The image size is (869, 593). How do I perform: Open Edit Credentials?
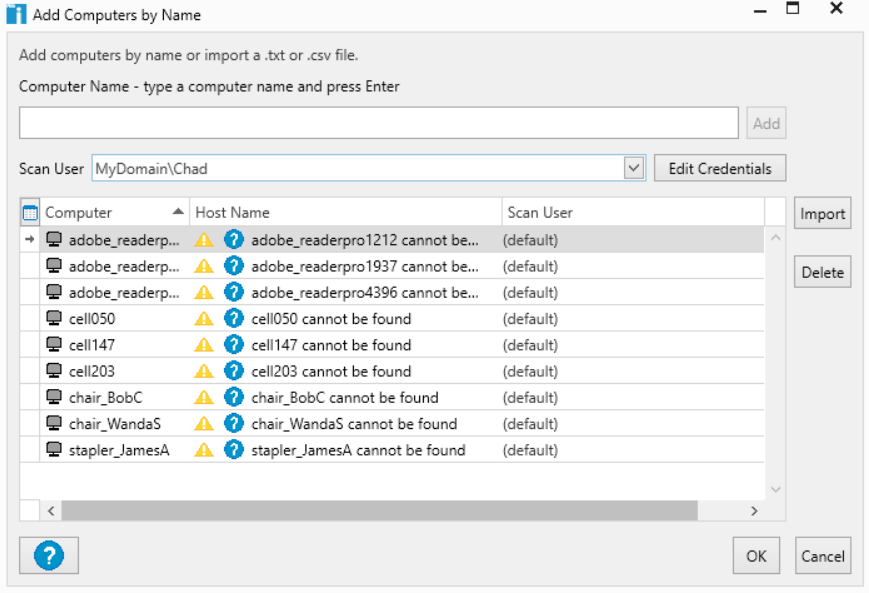pos(720,168)
